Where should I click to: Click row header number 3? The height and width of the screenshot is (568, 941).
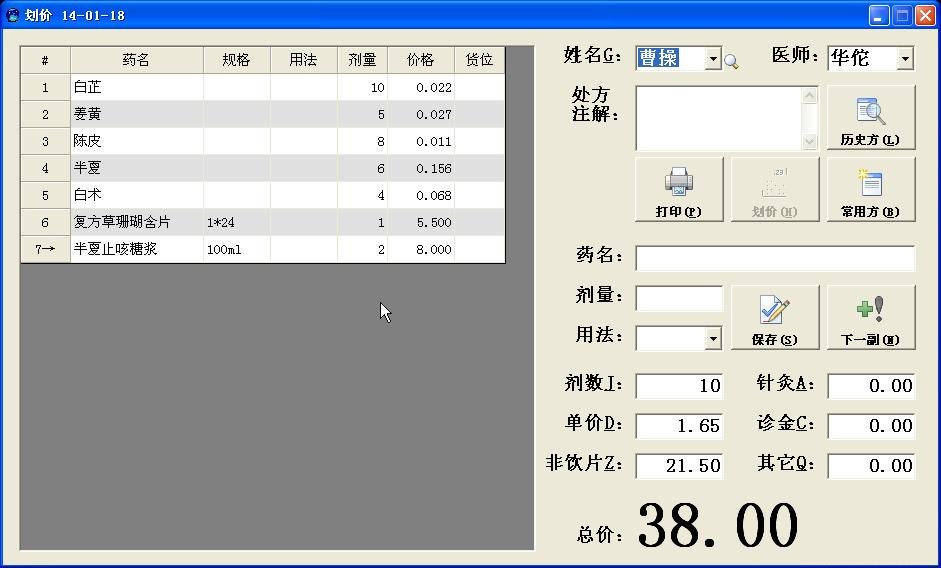[46, 141]
